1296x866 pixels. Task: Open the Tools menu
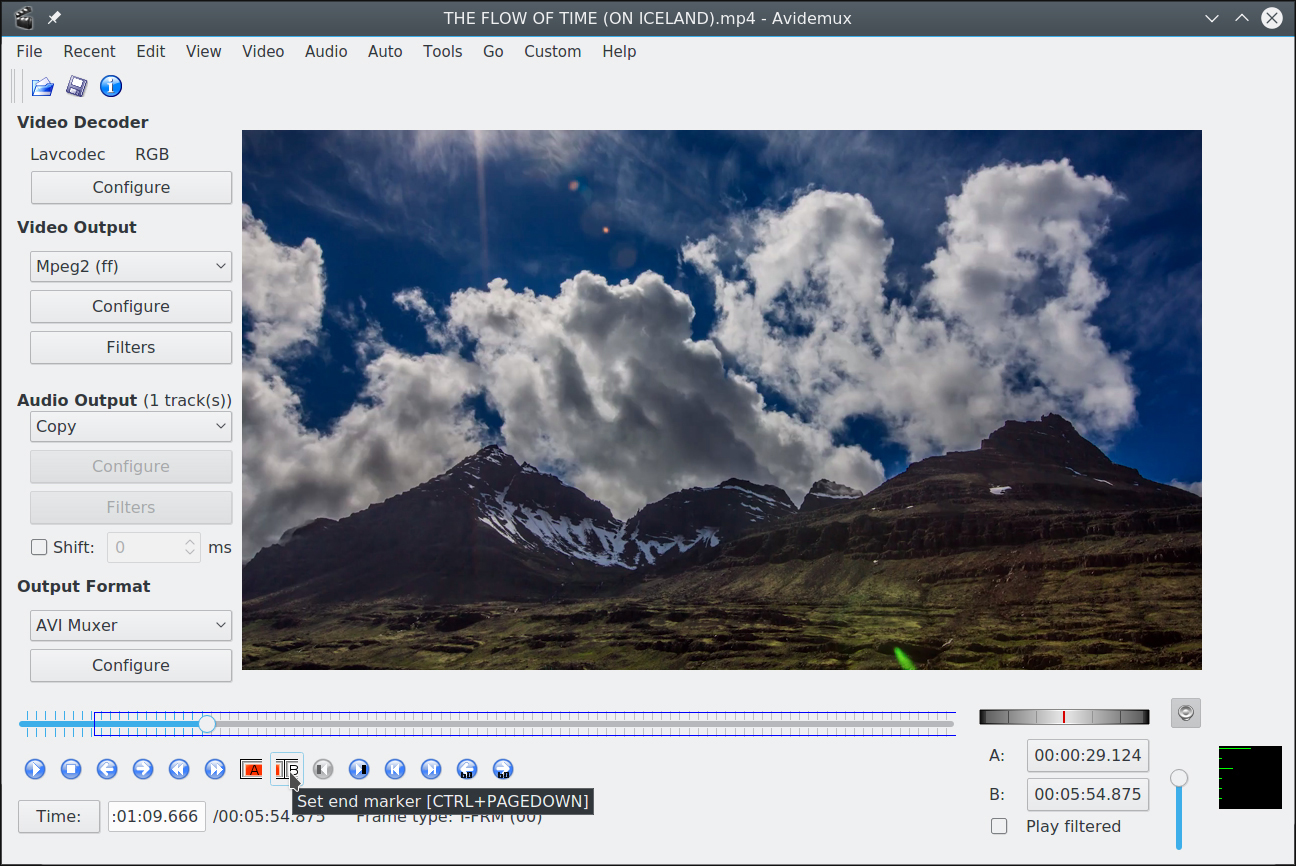click(442, 51)
